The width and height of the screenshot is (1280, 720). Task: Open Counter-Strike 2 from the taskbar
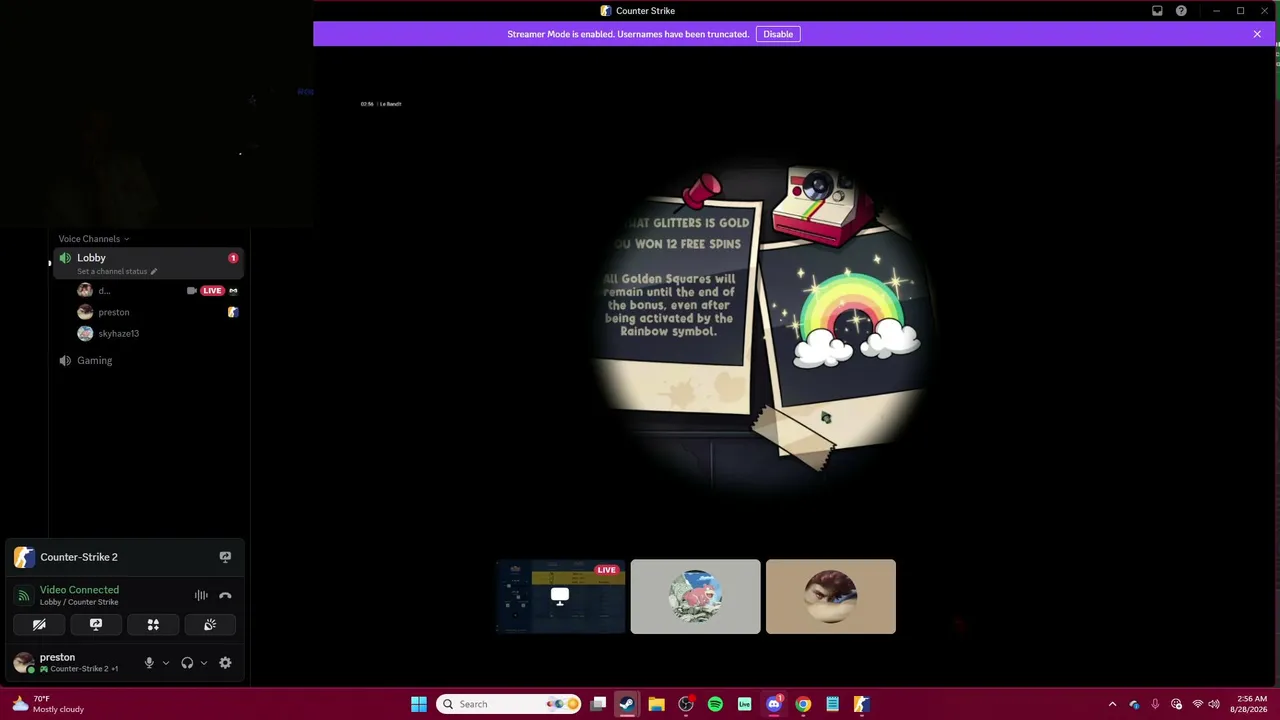(x=861, y=704)
